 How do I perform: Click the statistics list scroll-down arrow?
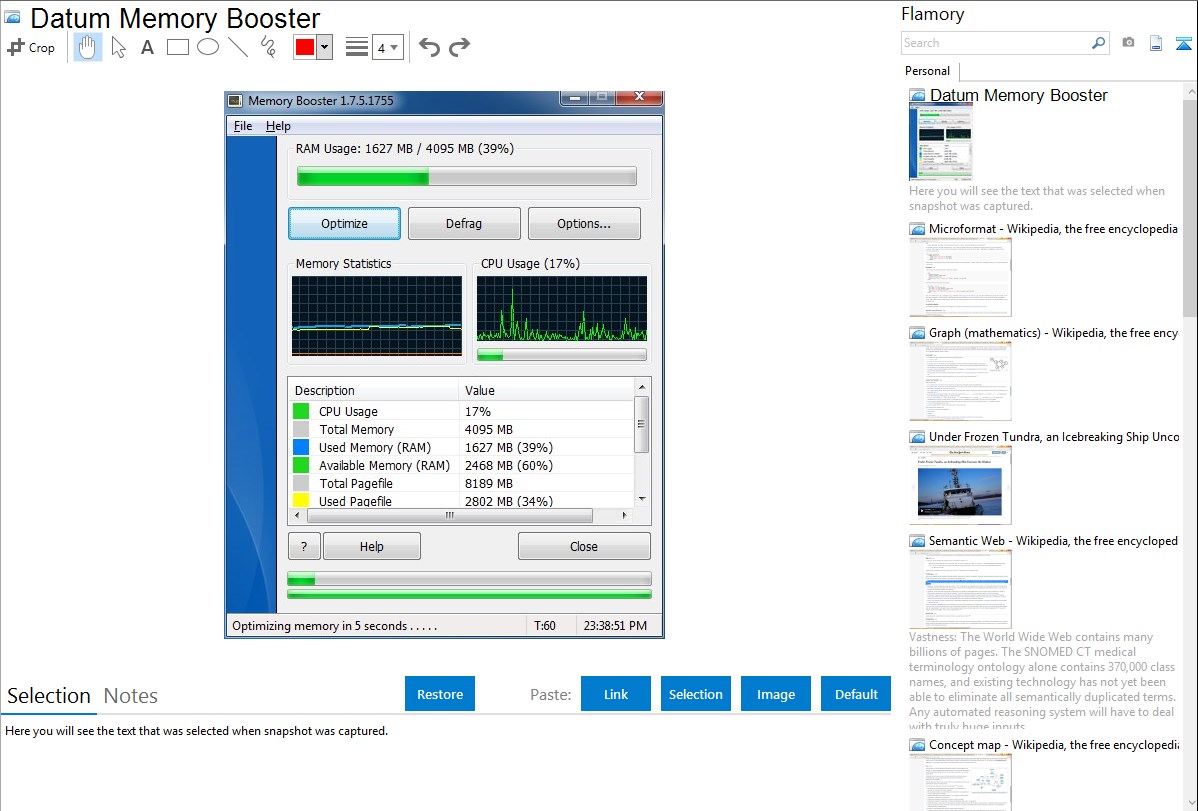tap(642, 498)
